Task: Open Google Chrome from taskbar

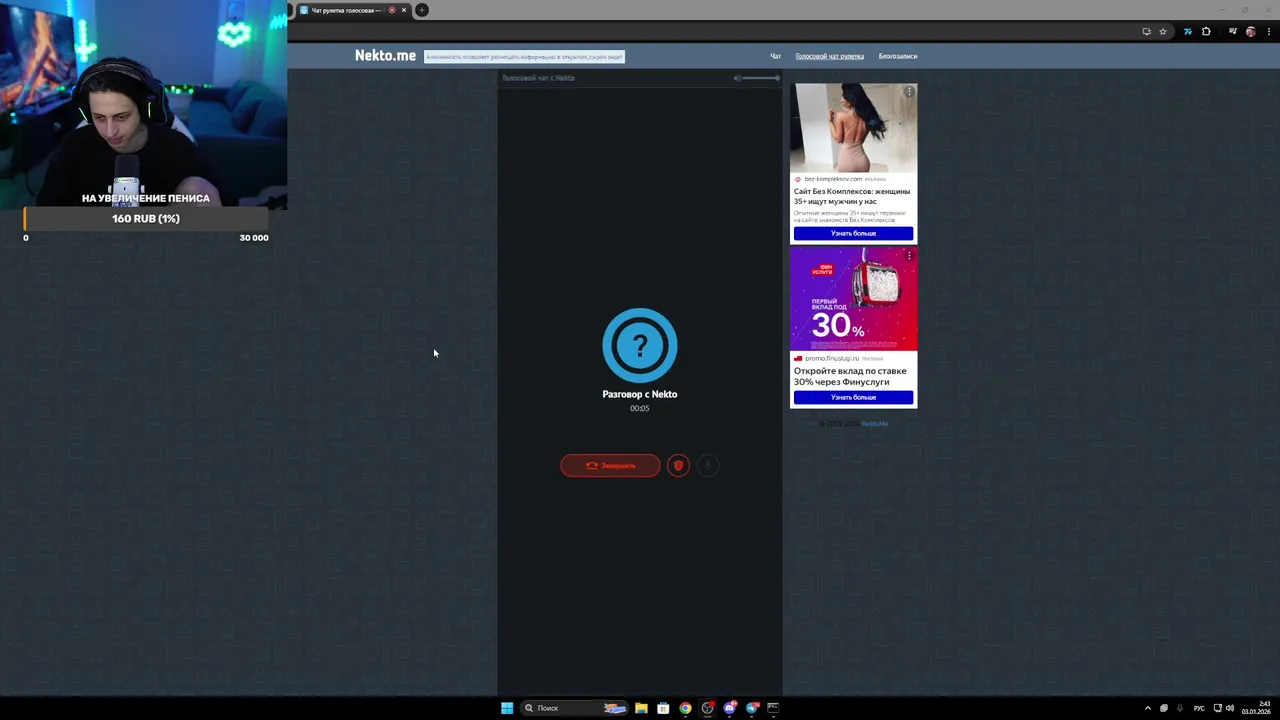Action: point(685,708)
